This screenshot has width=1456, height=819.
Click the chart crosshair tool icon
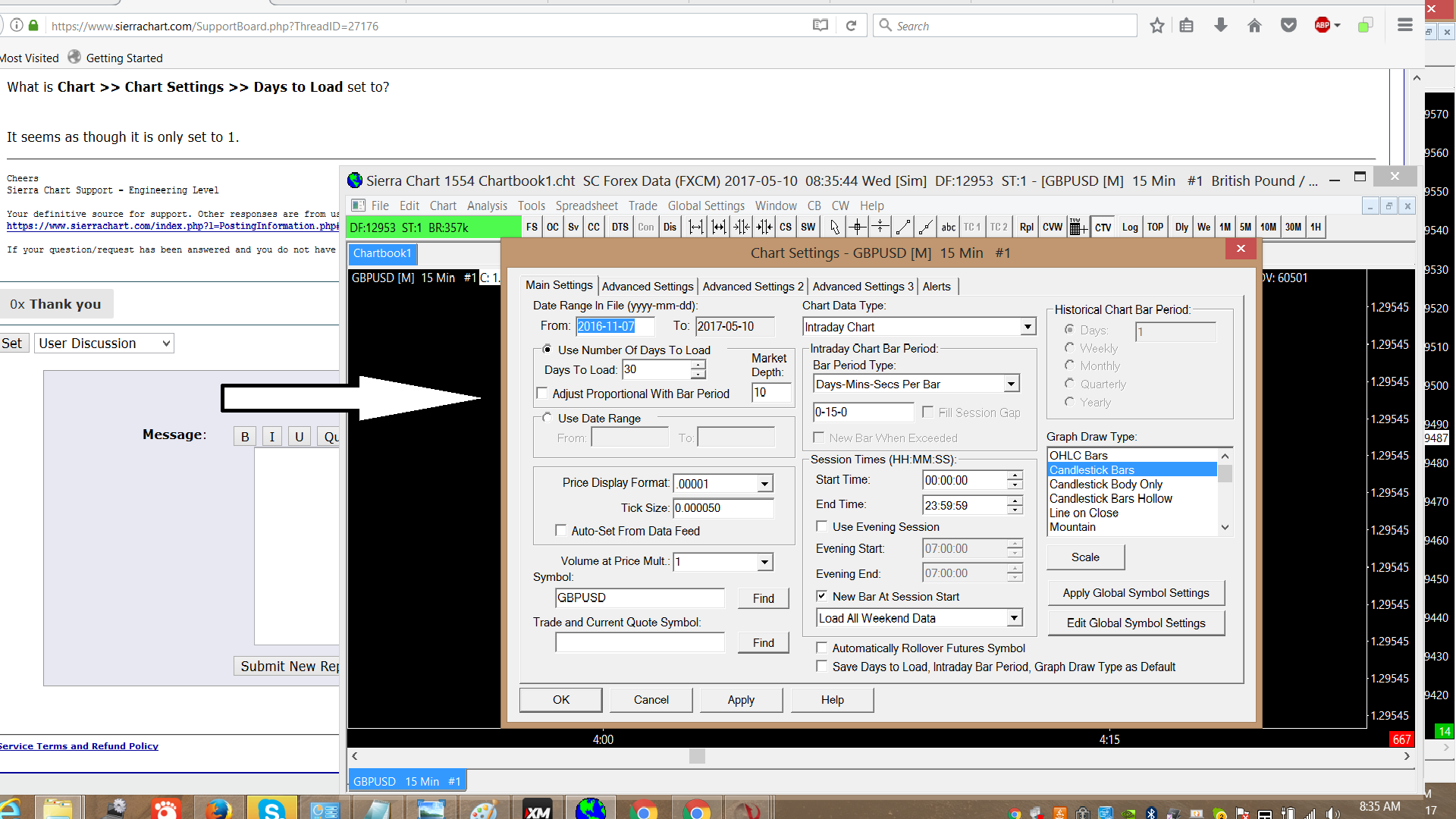click(x=858, y=227)
